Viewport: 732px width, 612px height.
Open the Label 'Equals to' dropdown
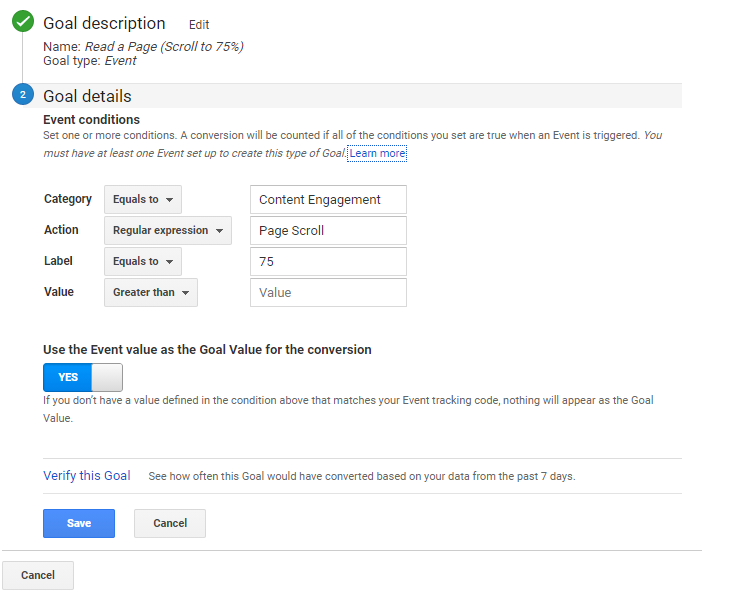(143, 262)
